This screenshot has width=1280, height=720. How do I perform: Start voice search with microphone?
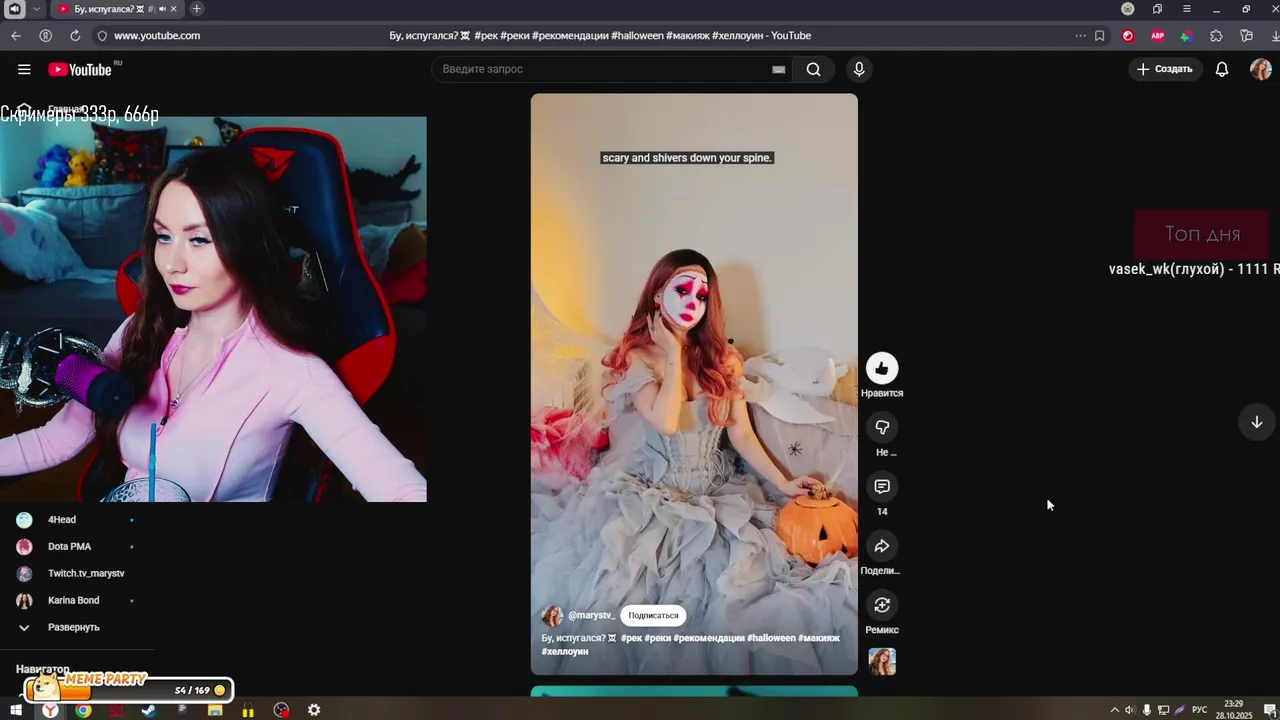point(858,69)
